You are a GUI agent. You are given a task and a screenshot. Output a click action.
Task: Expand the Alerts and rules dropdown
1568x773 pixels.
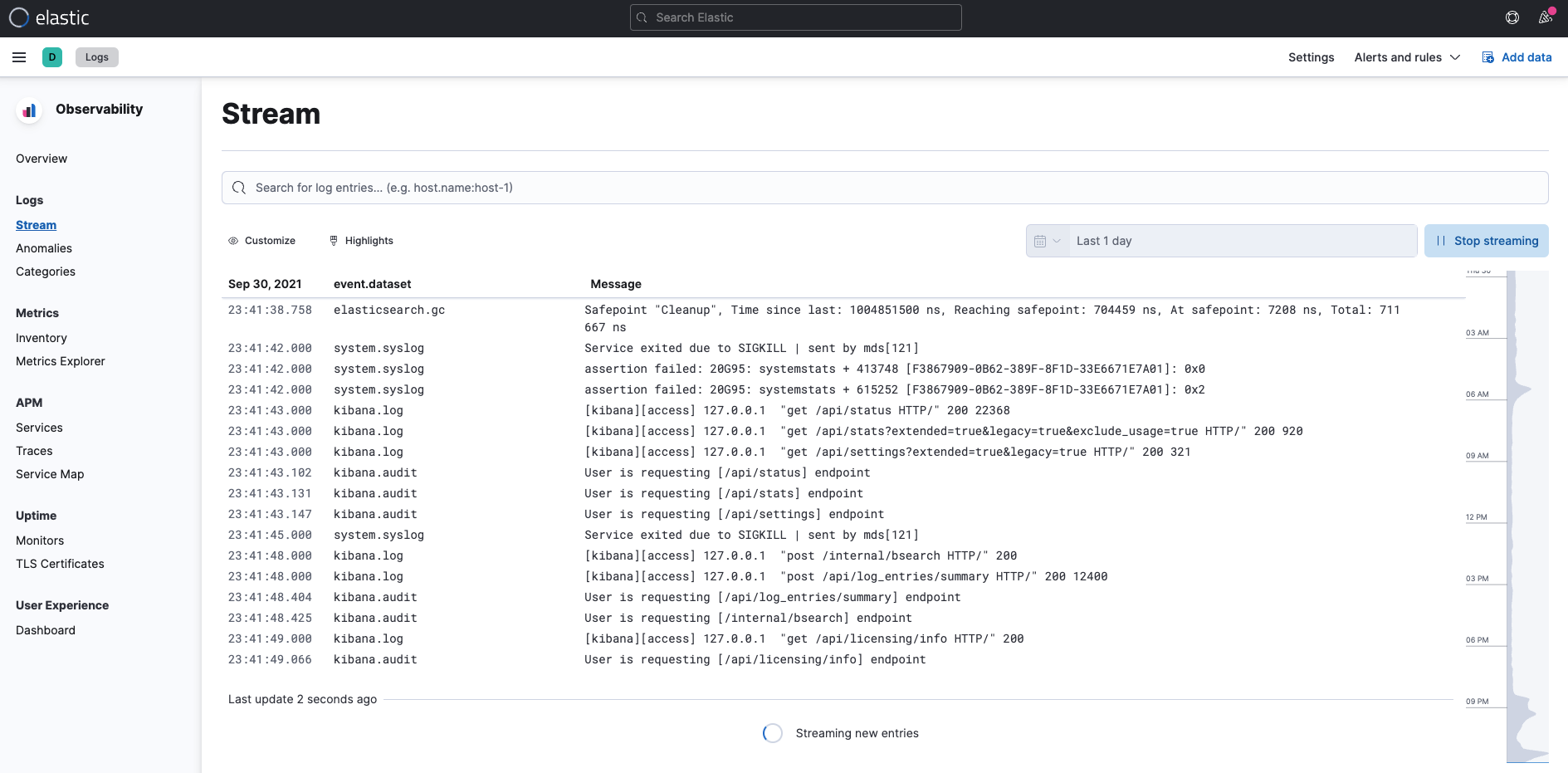[1407, 57]
